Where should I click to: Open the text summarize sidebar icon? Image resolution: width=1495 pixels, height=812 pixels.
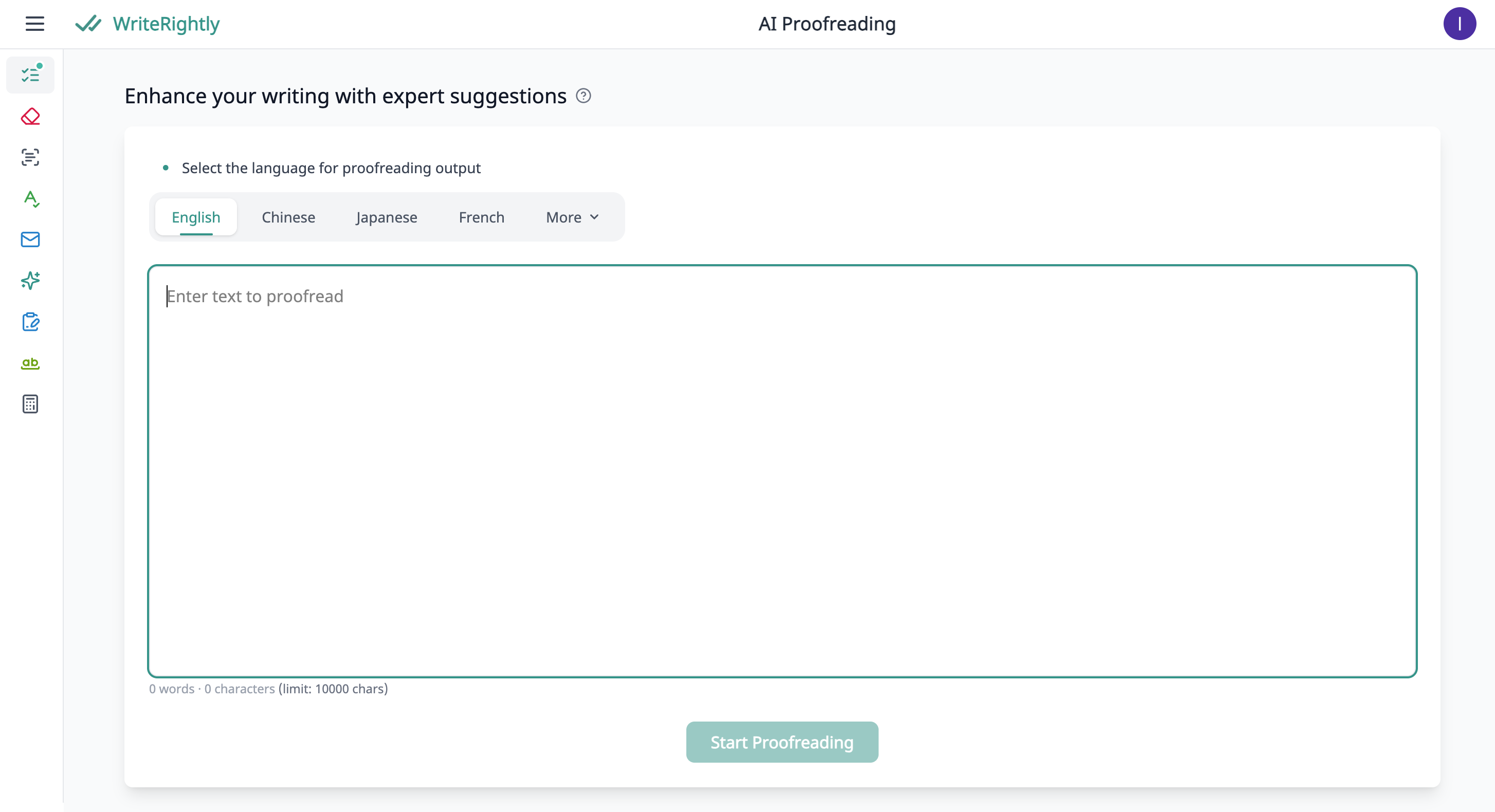30,157
